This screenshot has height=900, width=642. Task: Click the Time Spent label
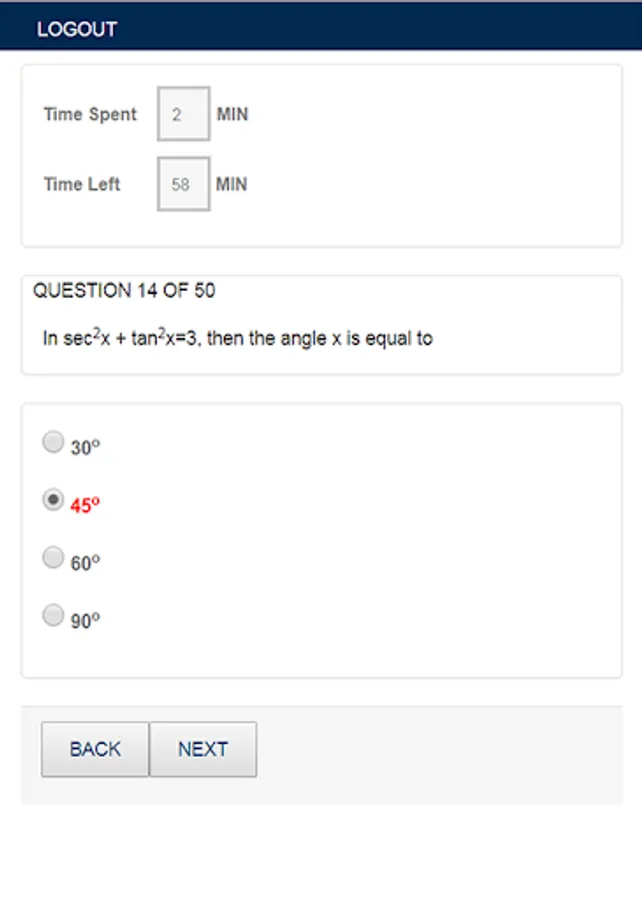(x=90, y=114)
